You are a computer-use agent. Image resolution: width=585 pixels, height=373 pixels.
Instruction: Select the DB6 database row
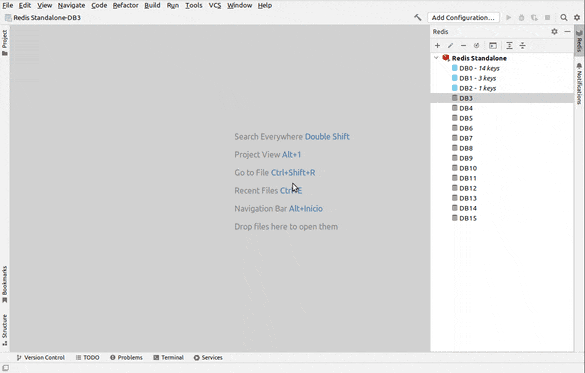502,128
